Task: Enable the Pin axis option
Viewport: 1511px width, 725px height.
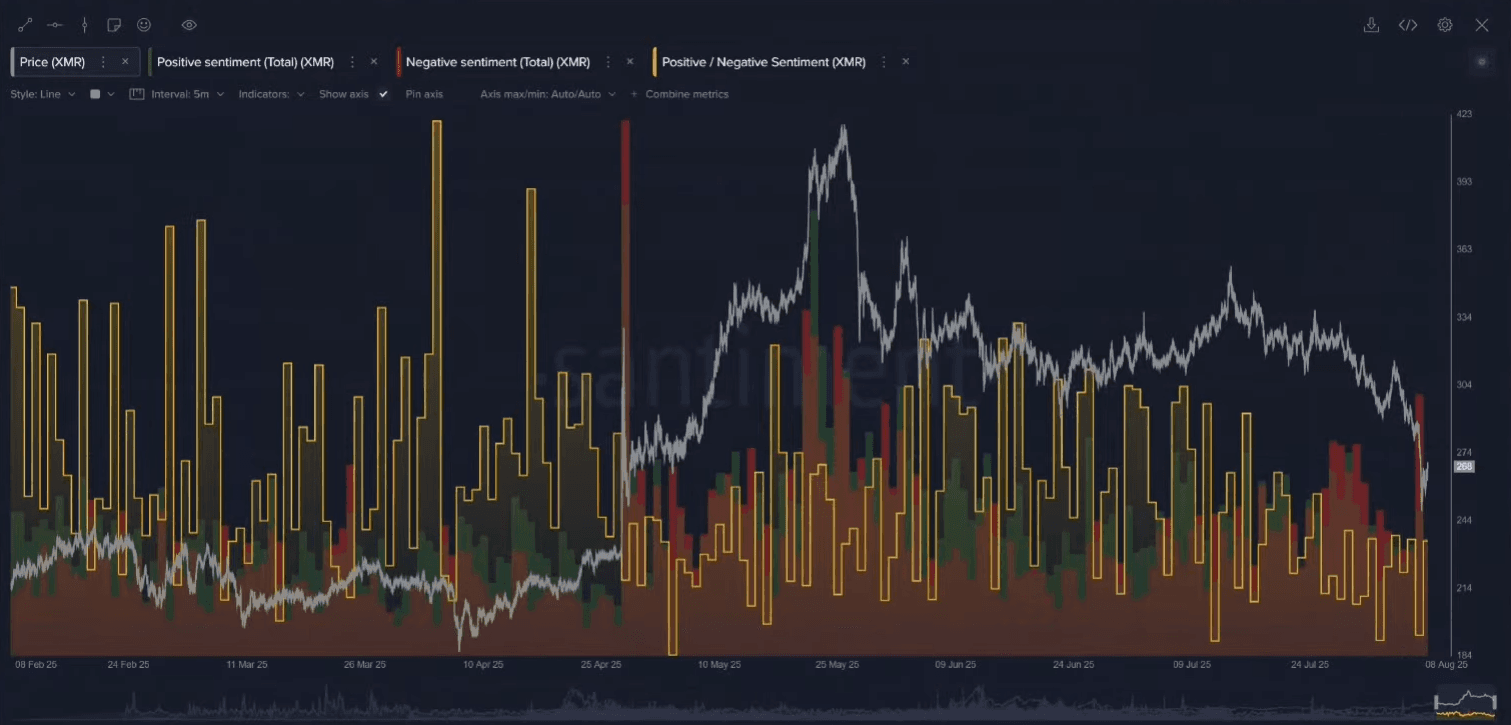Action: [x=424, y=94]
